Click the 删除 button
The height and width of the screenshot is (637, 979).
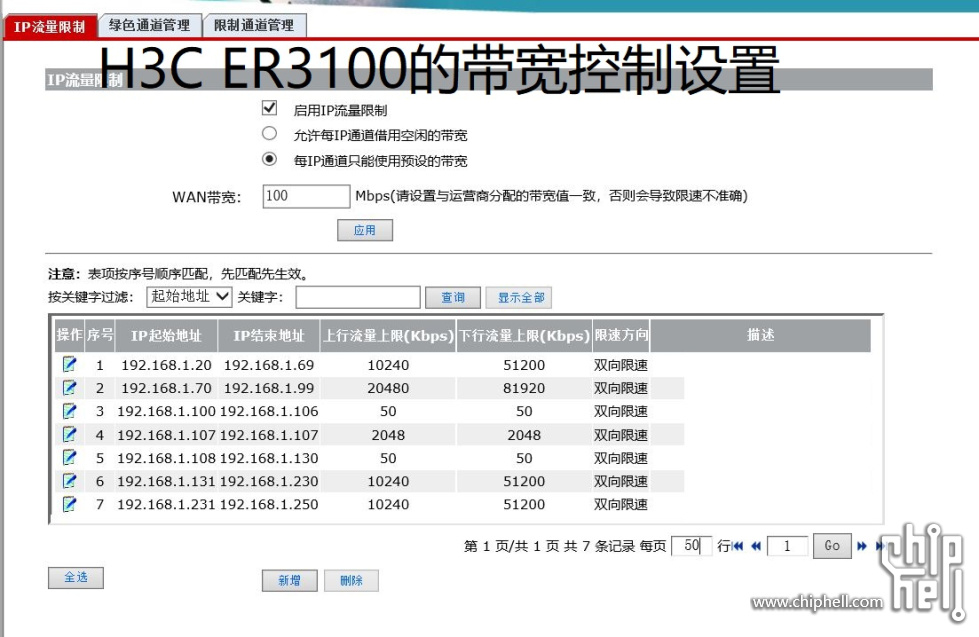coord(351,580)
